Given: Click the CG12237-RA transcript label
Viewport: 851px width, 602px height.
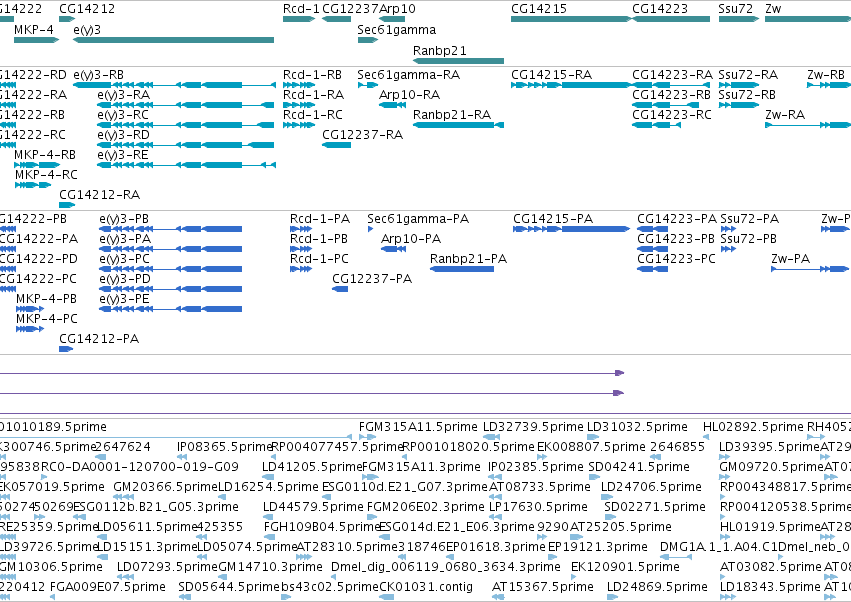Looking at the screenshot, I should tap(363, 135).
